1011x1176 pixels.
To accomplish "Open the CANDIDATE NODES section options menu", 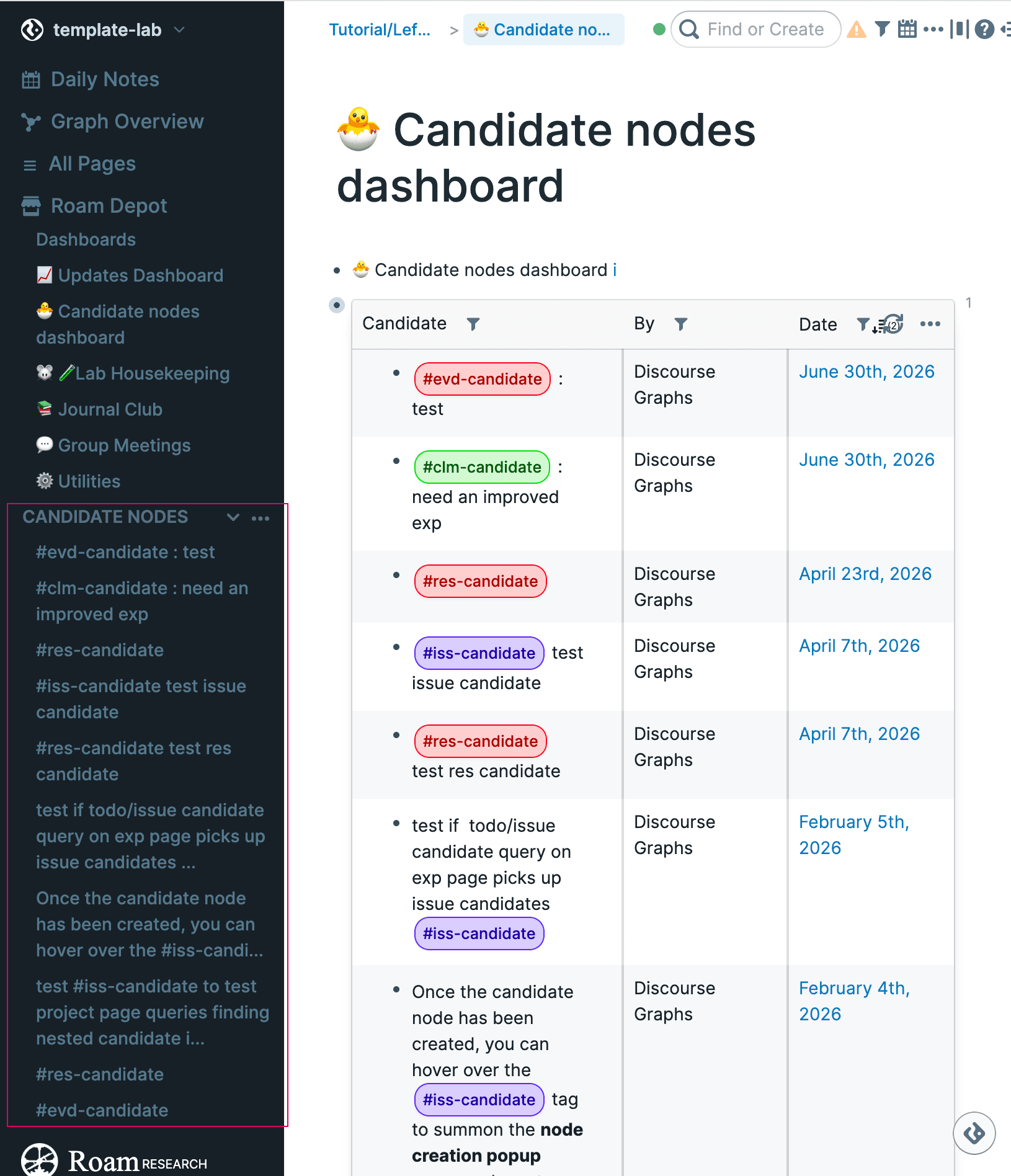I will click(x=261, y=518).
